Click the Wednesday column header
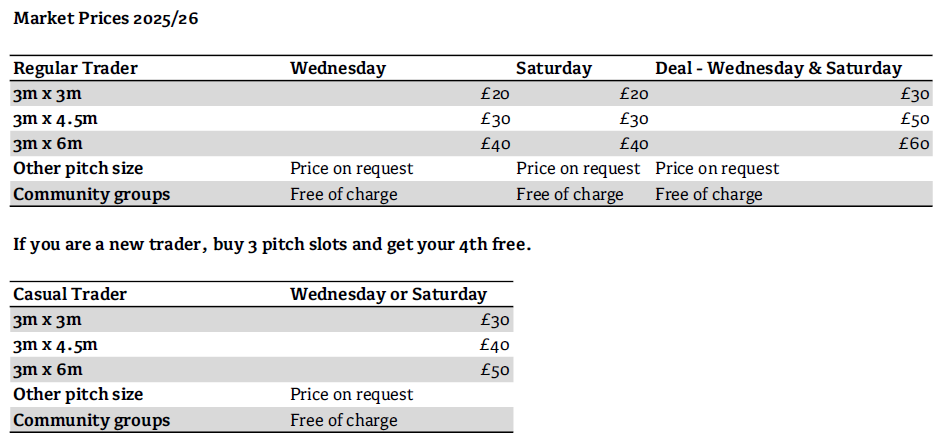The height and width of the screenshot is (444, 949). tap(338, 68)
